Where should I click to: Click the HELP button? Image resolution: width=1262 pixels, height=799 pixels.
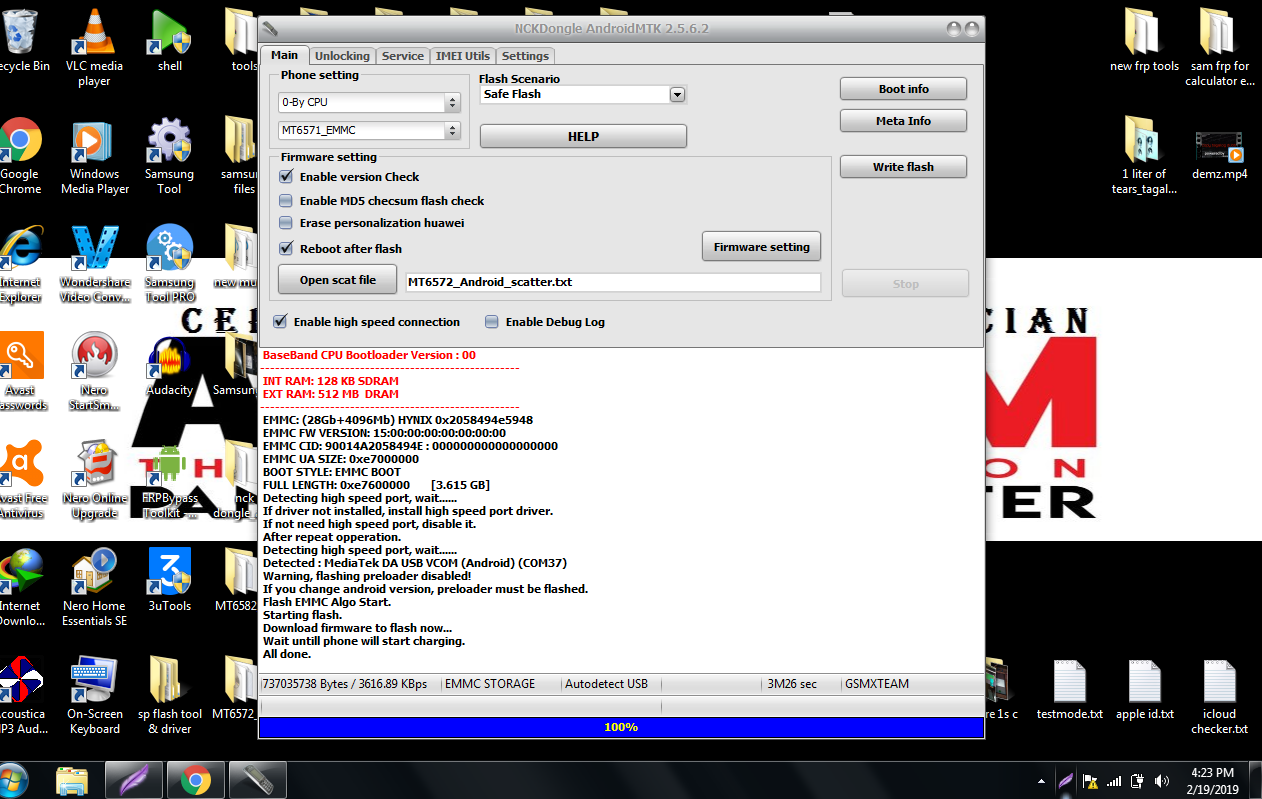tap(583, 136)
